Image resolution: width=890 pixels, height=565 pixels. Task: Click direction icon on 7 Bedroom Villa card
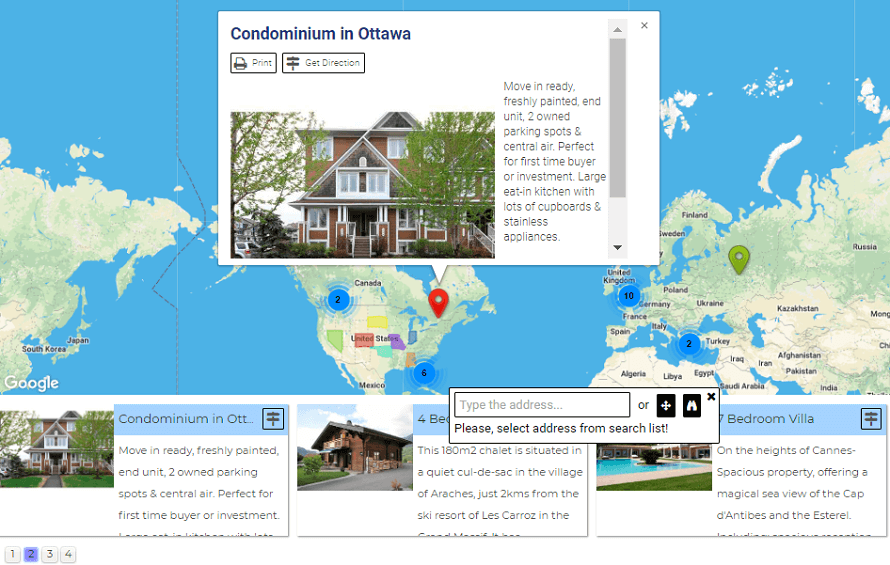tap(871, 419)
